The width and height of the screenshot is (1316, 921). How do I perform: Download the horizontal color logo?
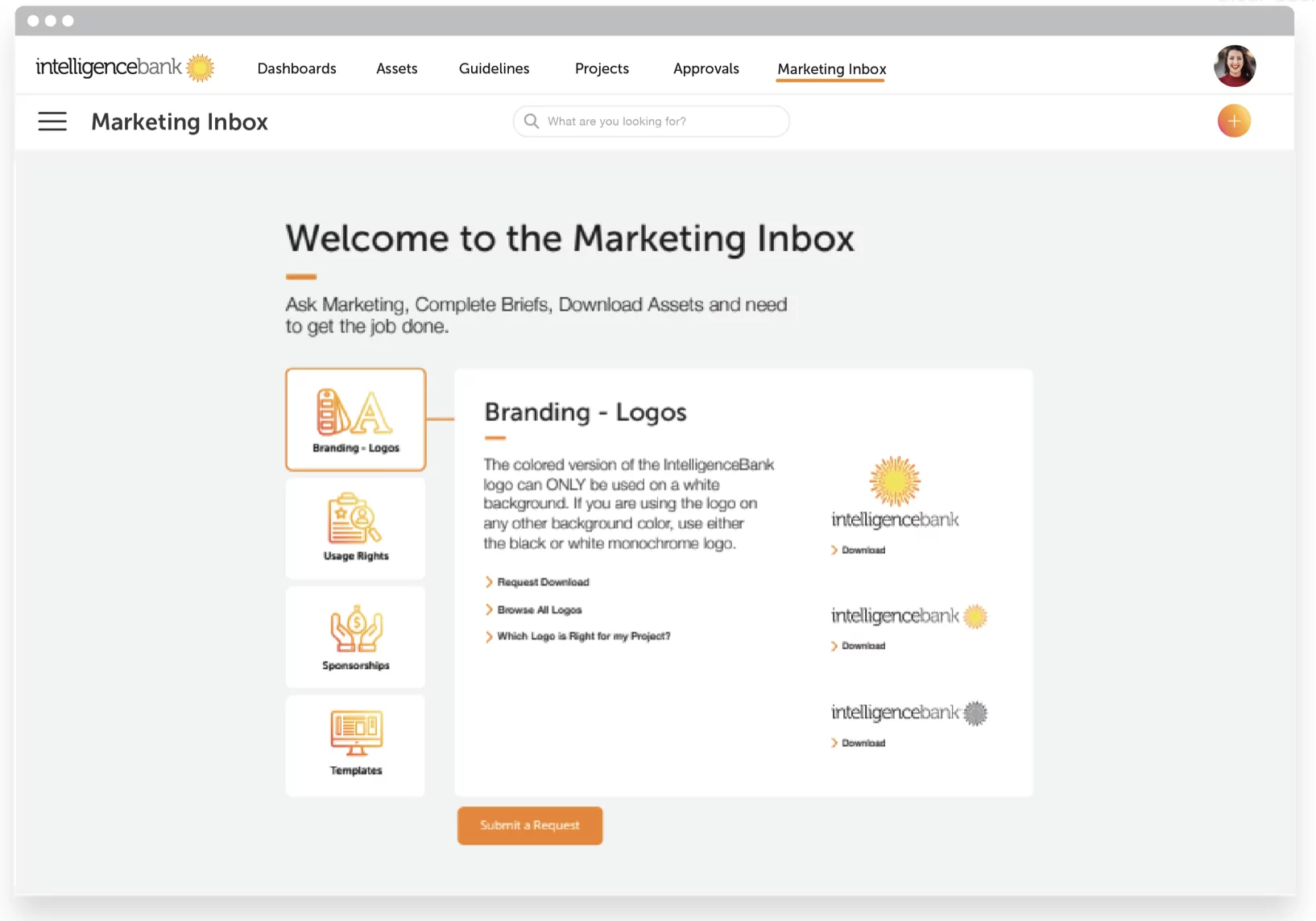click(858, 646)
